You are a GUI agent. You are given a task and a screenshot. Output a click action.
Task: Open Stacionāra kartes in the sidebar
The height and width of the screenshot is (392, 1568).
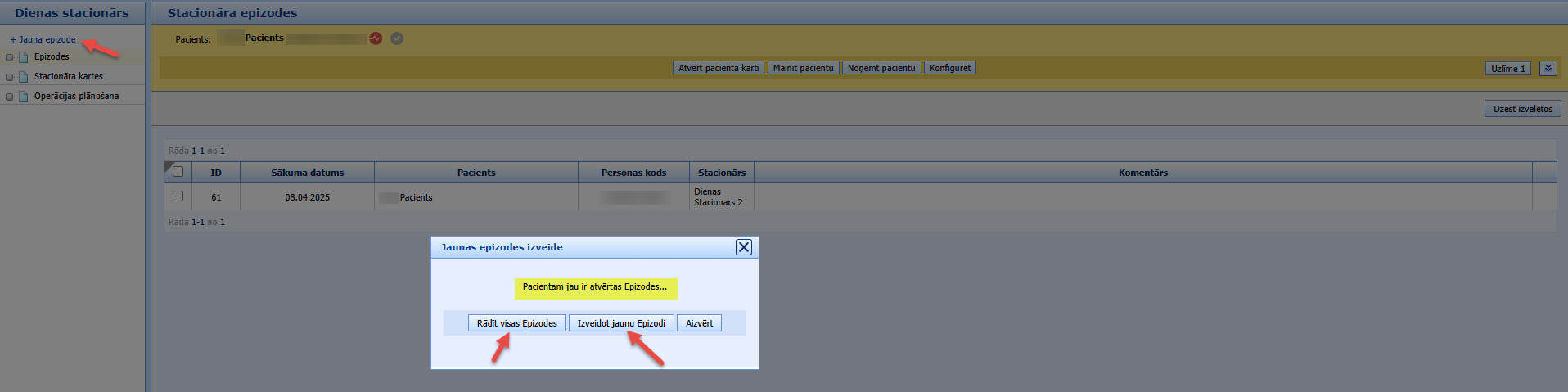(x=69, y=76)
